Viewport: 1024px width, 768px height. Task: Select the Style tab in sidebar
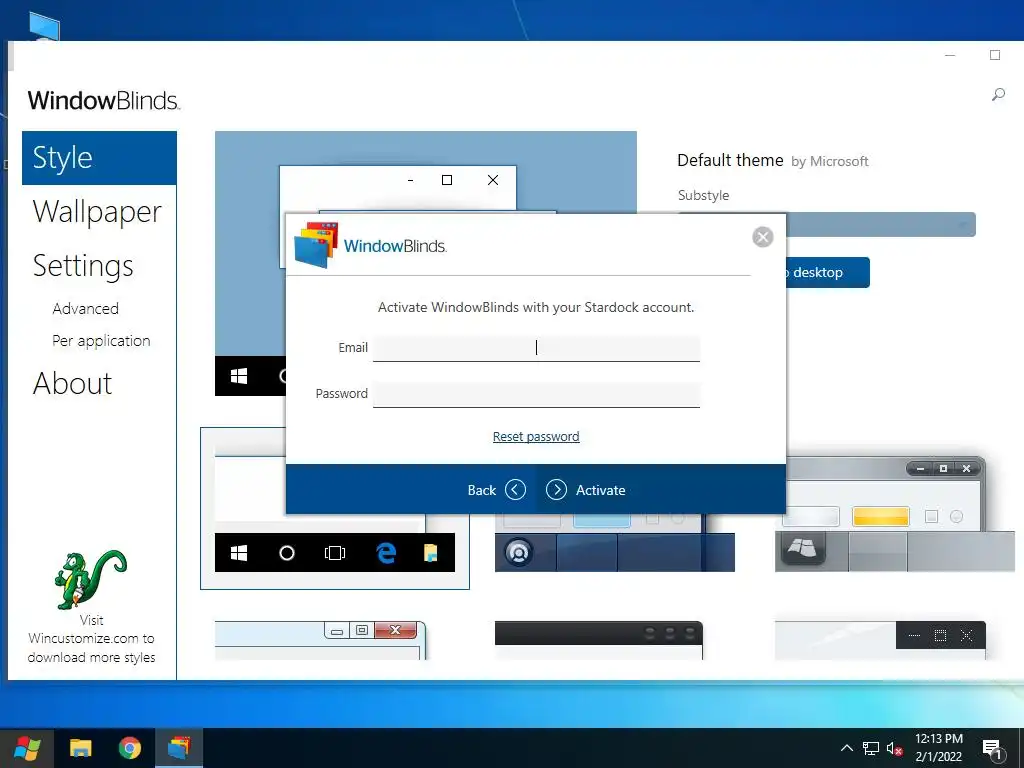pos(99,158)
